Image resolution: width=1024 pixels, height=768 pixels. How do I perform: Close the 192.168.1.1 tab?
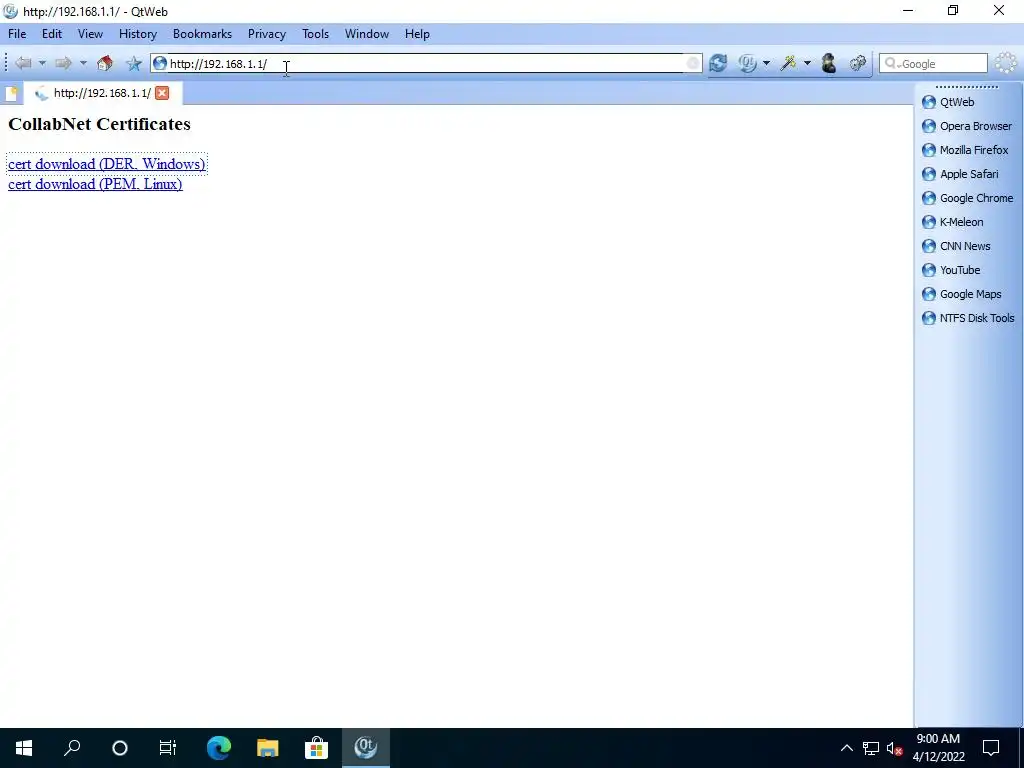pyautogui.click(x=162, y=93)
